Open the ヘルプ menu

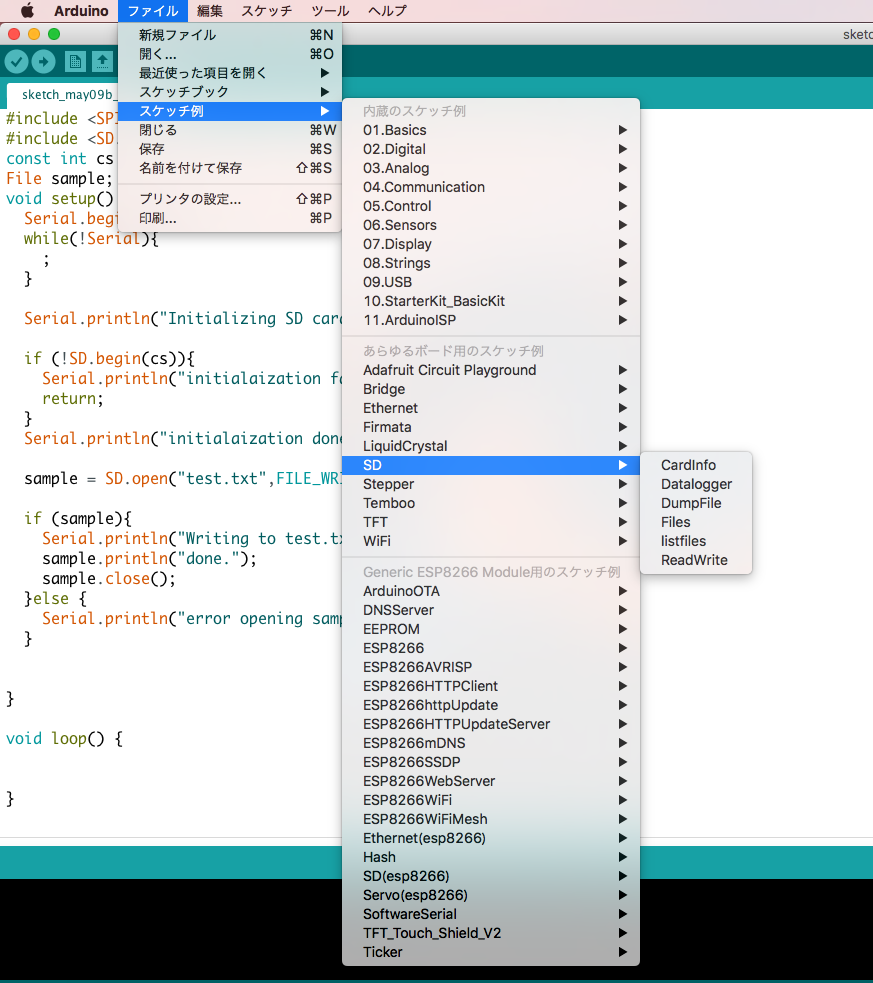pos(387,11)
